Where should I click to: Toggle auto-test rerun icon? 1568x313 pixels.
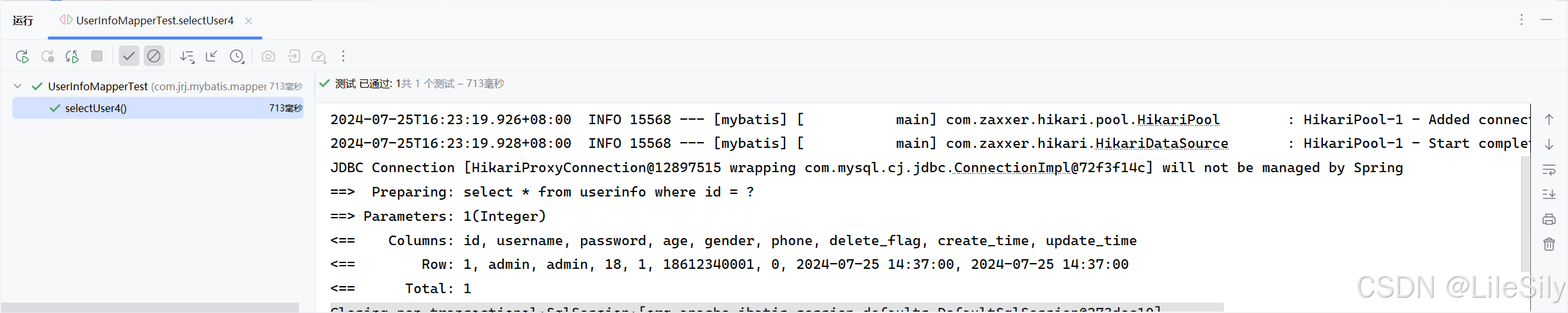click(x=72, y=56)
